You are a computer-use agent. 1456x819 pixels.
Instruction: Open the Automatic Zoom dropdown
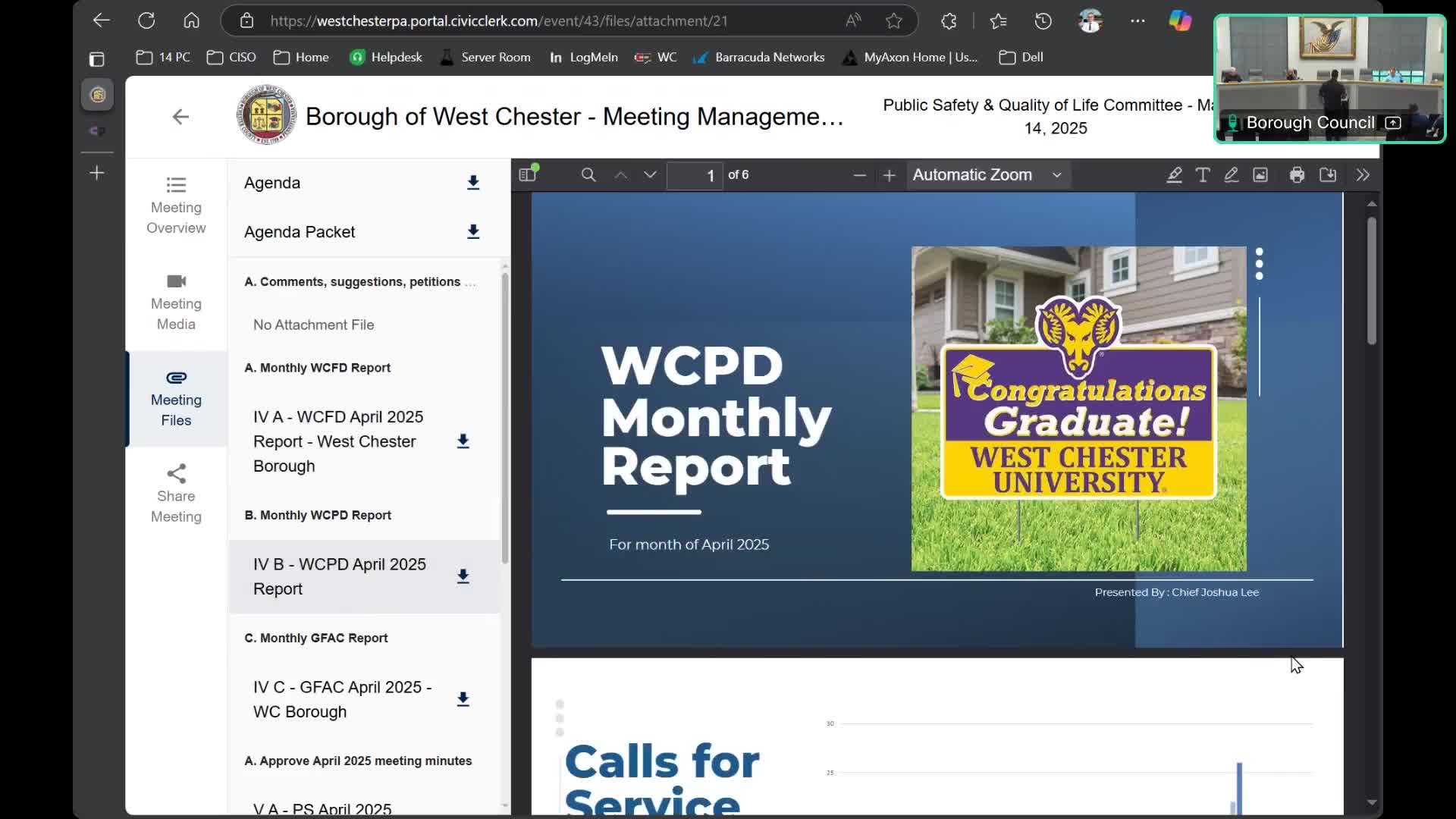[986, 175]
